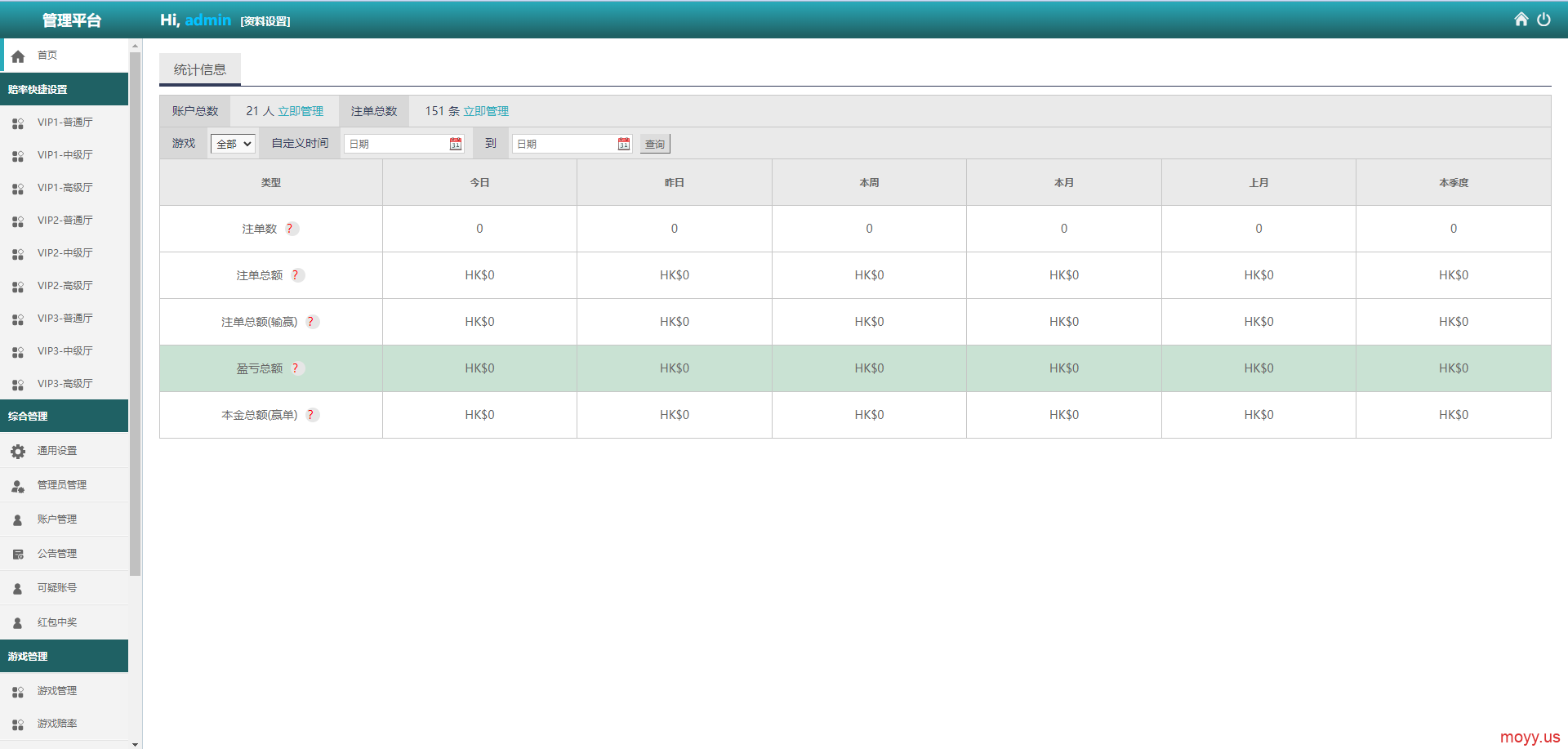
Task: Click the 管理员管理 users icon
Action: [x=18, y=486]
